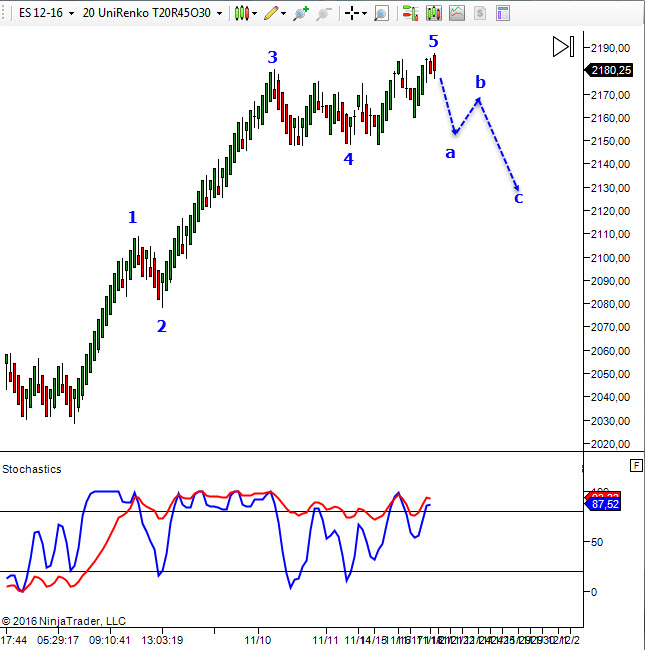Click the wave label c

pyautogui.click(x=518, y=198)
